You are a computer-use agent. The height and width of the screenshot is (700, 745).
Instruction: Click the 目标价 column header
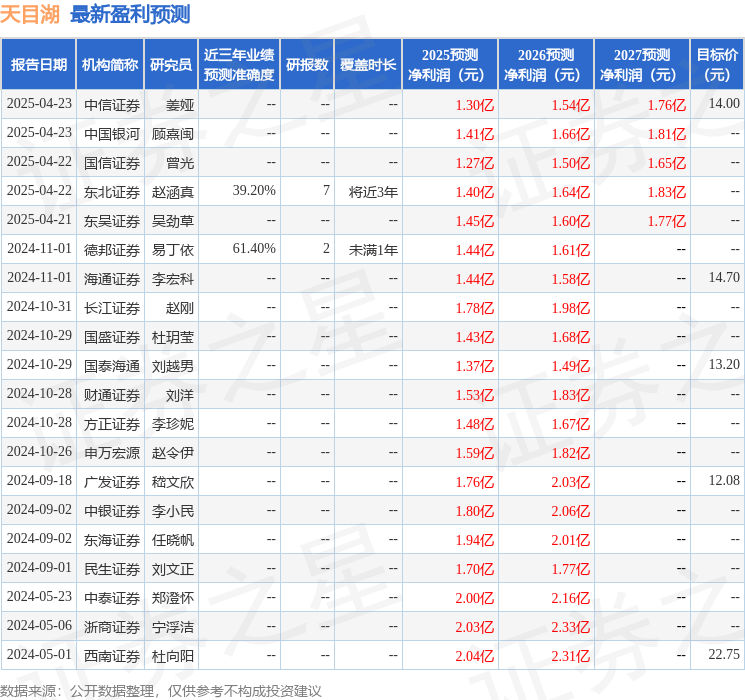717,65
